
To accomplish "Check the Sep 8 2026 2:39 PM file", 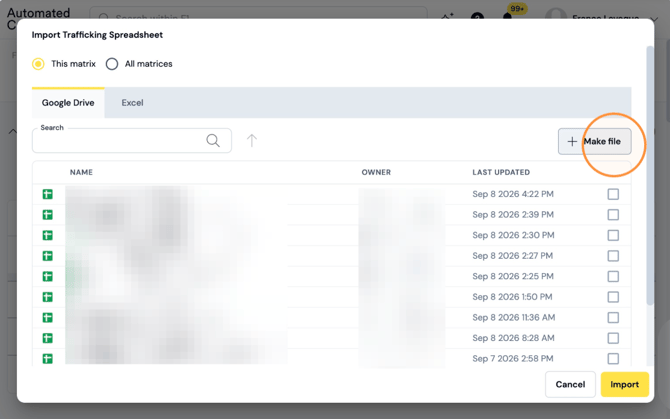I will pos(613,215).
